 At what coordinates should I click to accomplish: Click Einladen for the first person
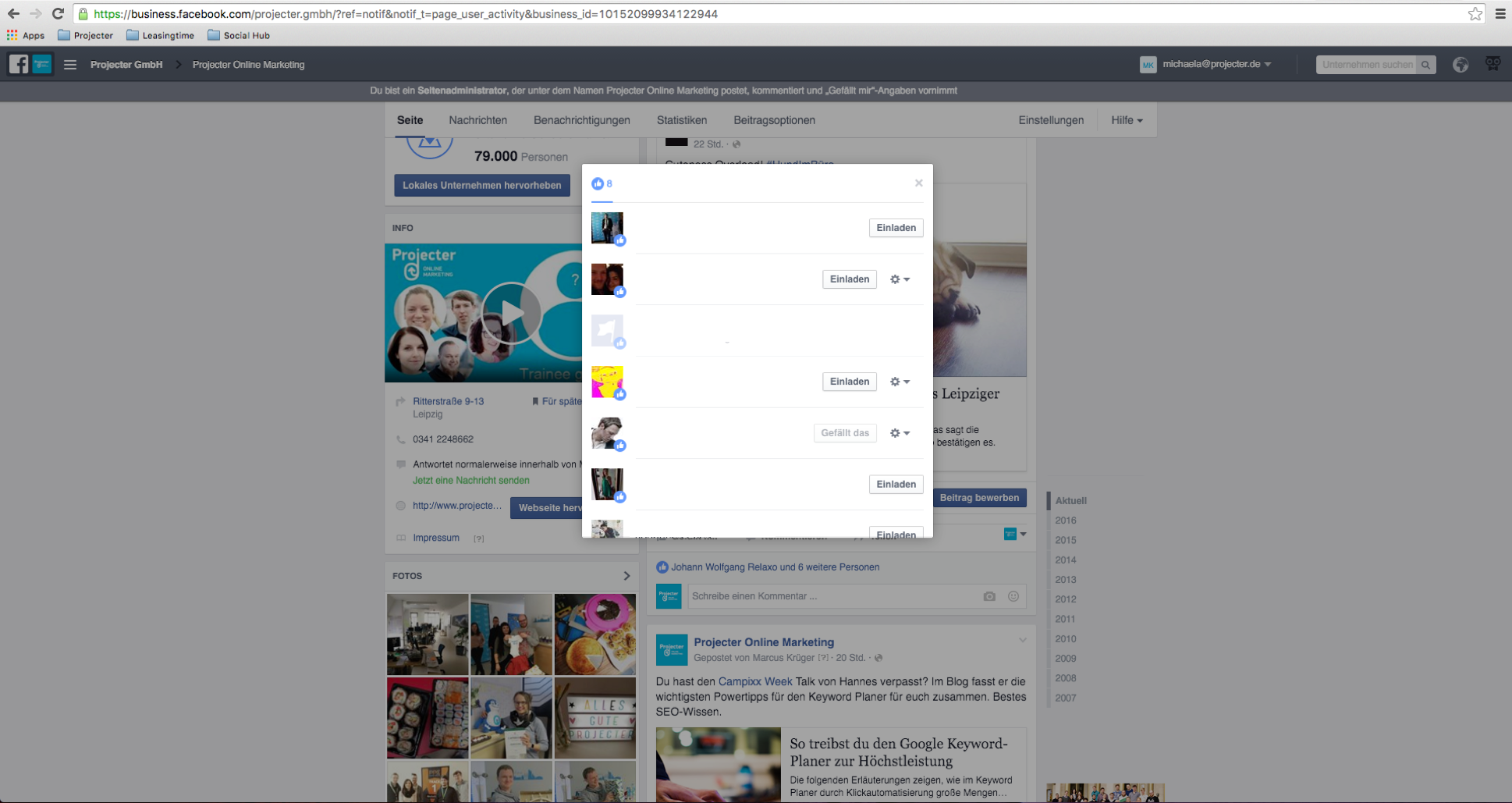pyautogui.click(x=896, y=228)
